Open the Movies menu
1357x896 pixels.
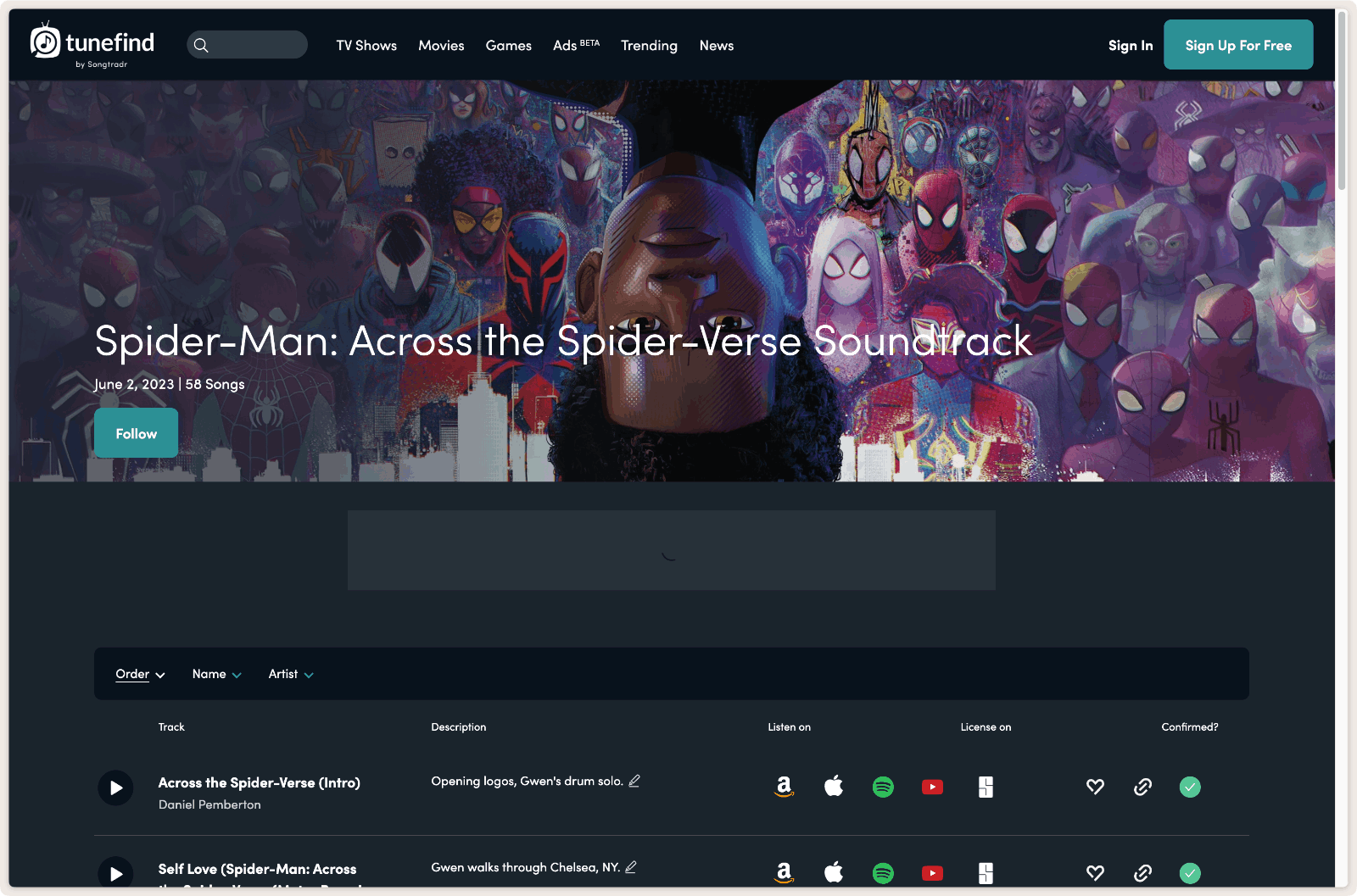pos(441,46)
